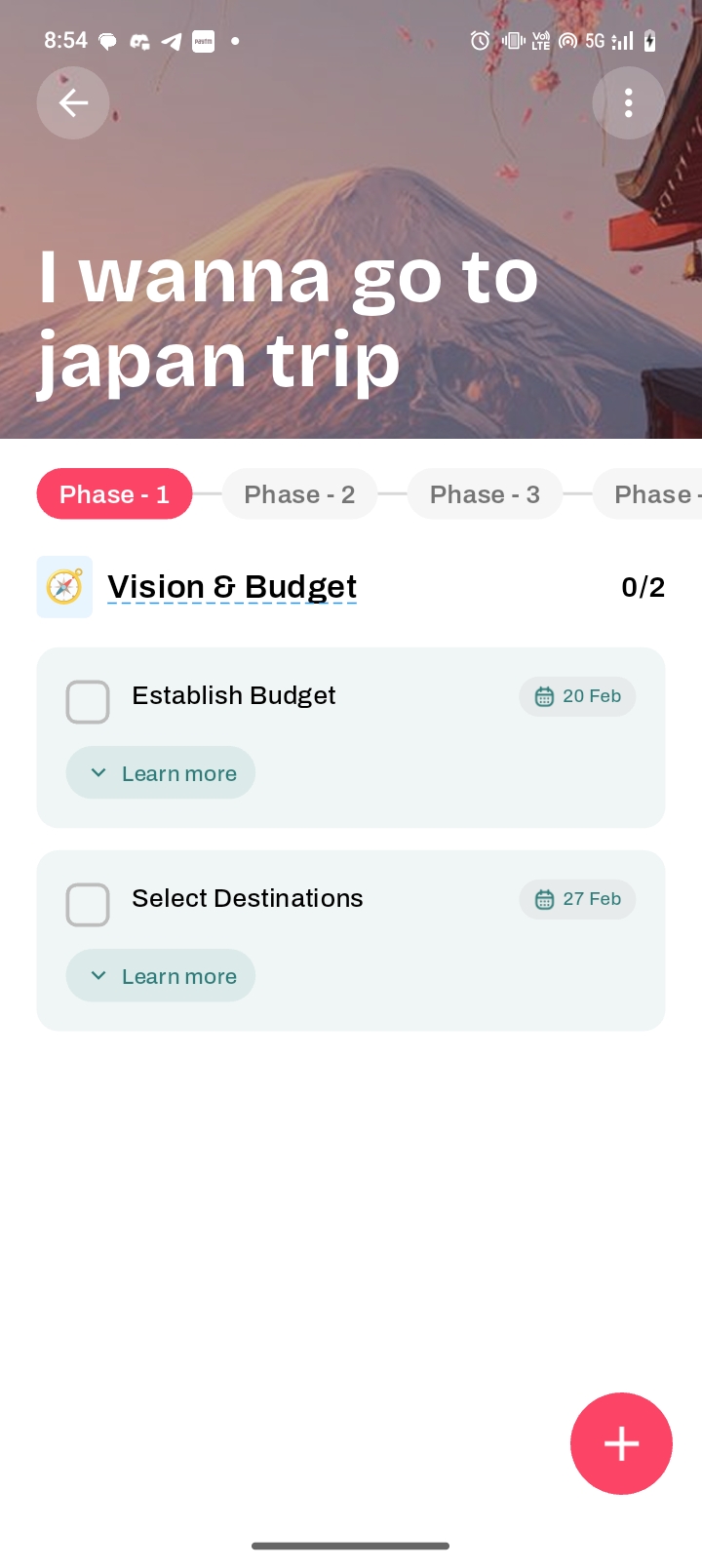This screenshot has width=702, height=1568.
Task: Switch to the Phase - 3 tab
Action: coord(485,494)
